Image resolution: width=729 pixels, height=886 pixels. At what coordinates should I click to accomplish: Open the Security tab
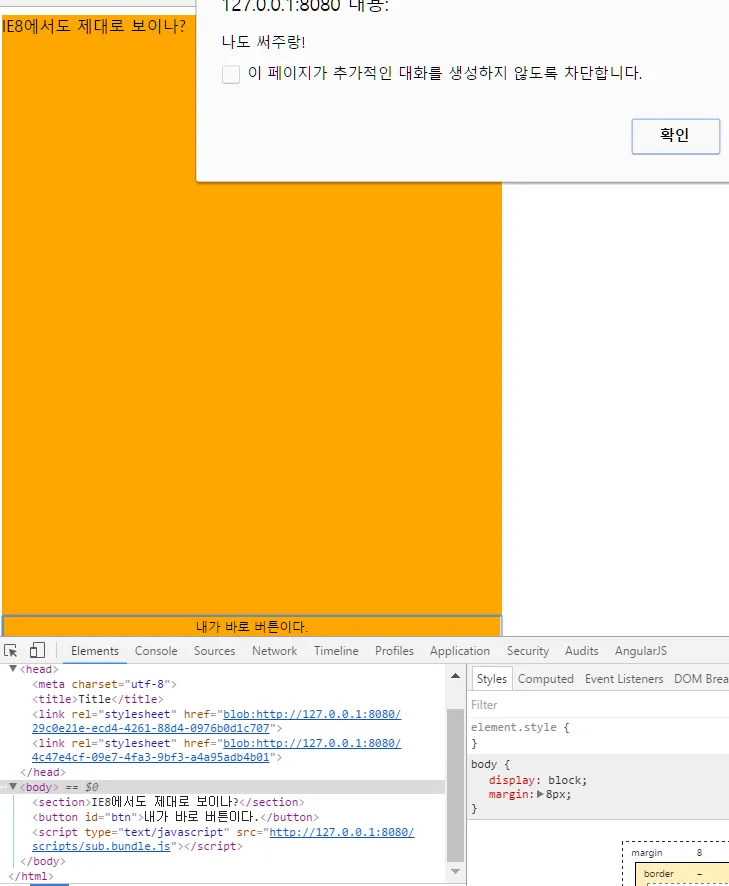tap(528, 651)
